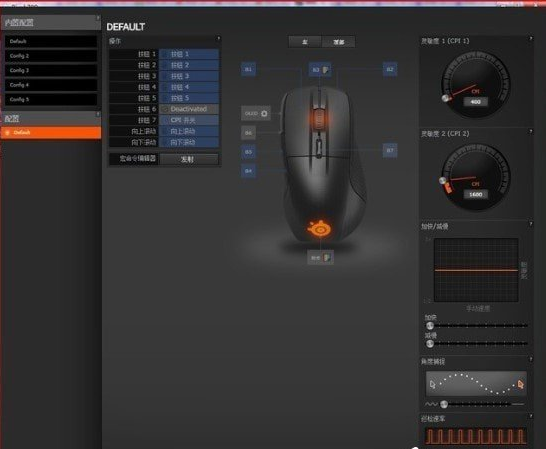Open help for the 操作 actions panel
Screen dimensions: 546x449
tap(218, 38)
